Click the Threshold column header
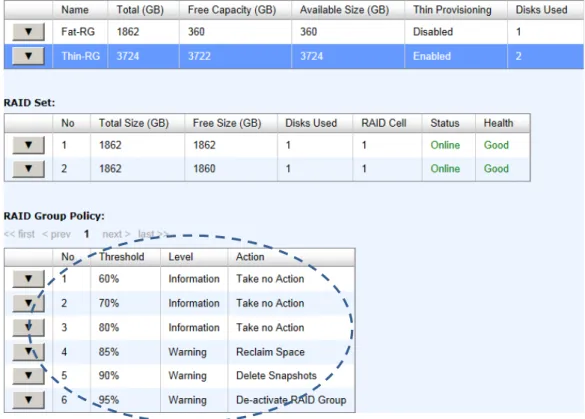The height and width of the screenshot is (419, 585). click(121, 257)
